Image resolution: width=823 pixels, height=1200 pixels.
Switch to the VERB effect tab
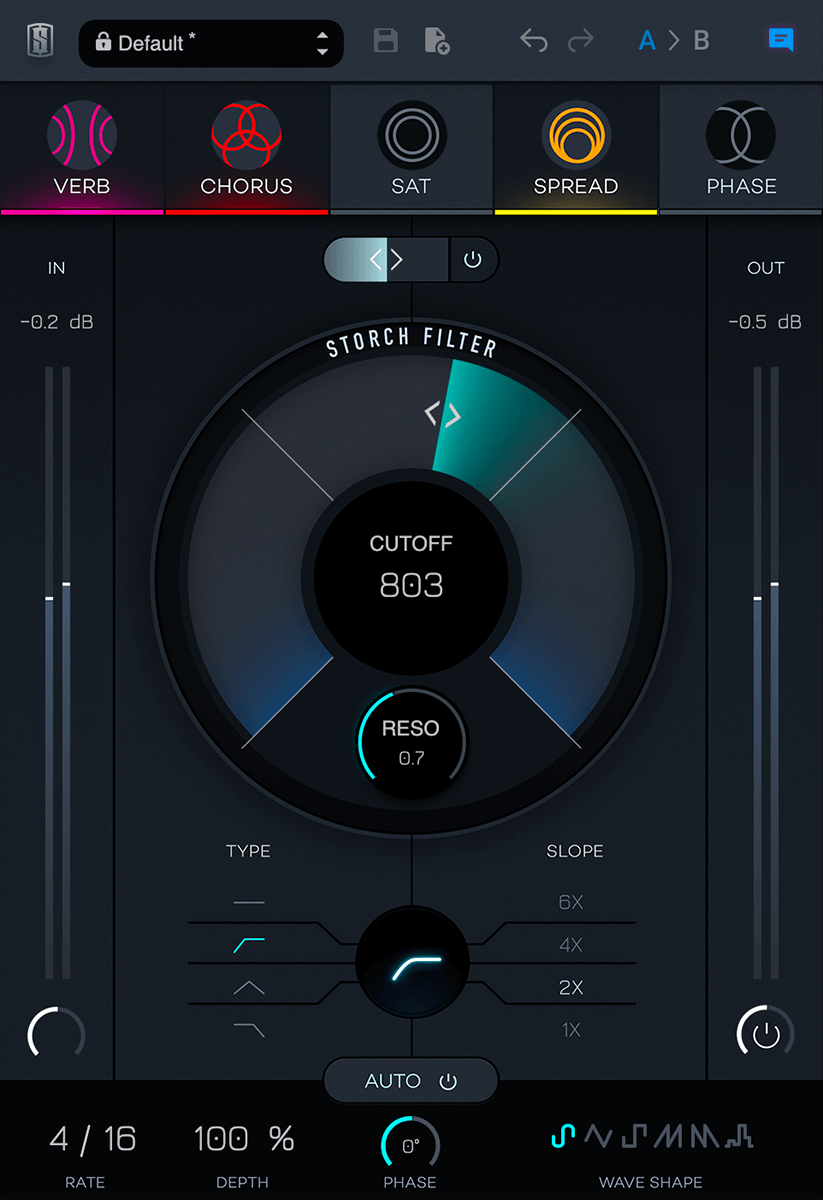82,150
